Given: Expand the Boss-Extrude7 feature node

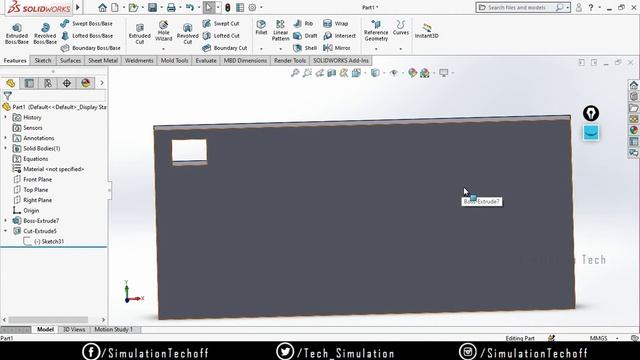Looking at the screenshot, I should click(x=6, y=221).
